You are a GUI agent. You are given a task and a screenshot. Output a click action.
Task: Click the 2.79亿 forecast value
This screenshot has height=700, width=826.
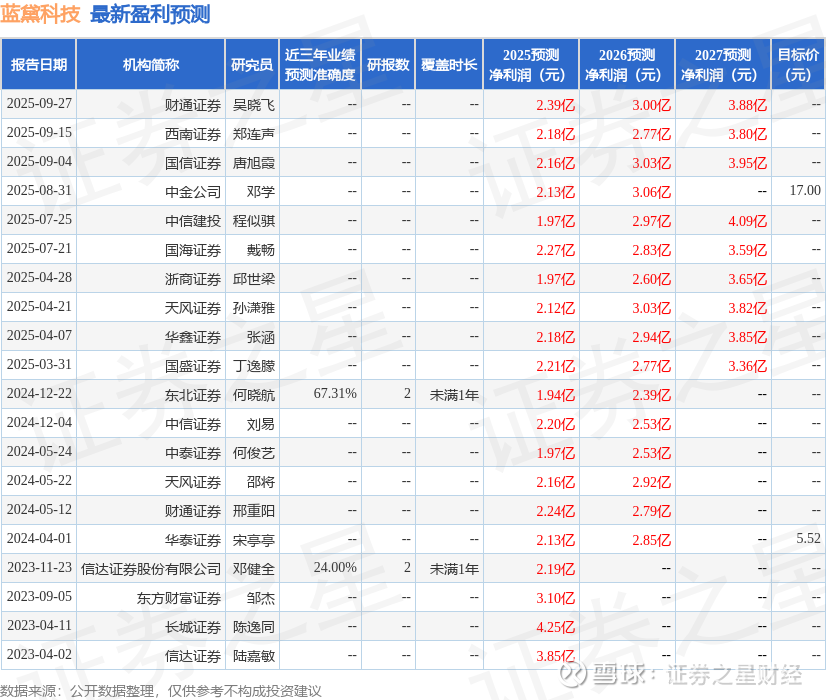pos(652,511)
